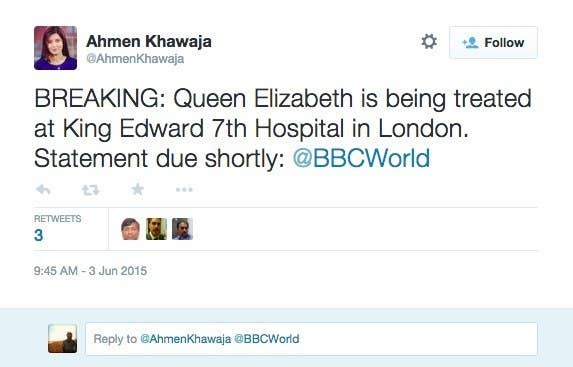Click the Follow button
The height and width of the screenshot is (367, 573).
(x=493, y=42)
